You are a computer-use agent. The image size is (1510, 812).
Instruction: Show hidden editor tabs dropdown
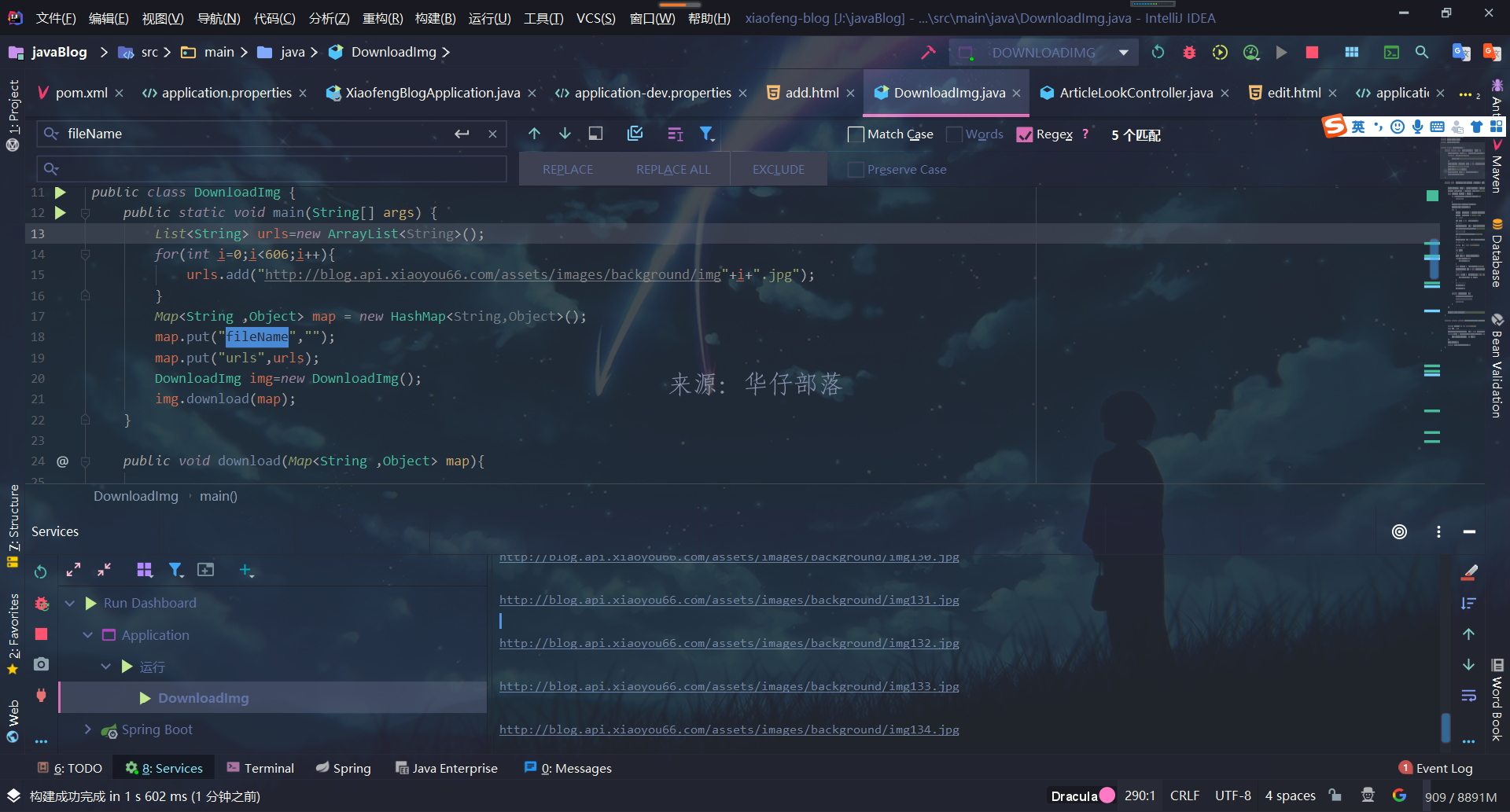1469,94
